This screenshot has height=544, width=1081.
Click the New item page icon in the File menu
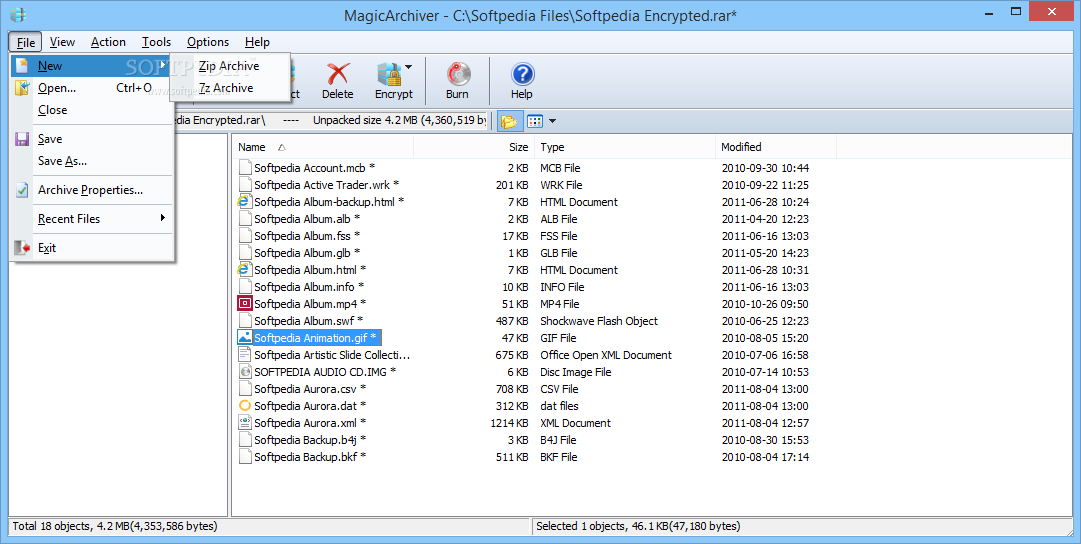pos(22,66)
